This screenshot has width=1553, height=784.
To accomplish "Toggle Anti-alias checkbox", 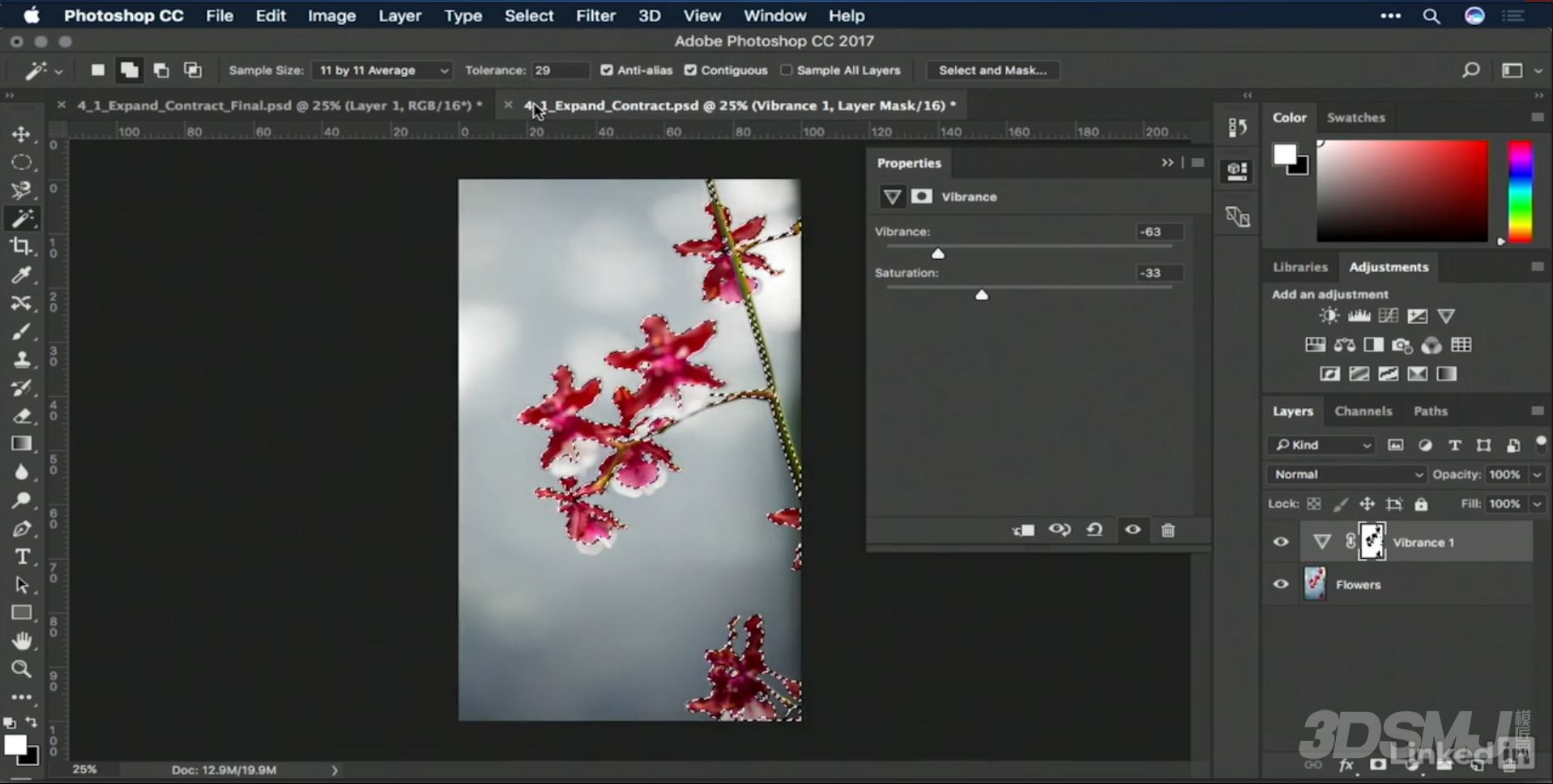I will [x=606, y=70].
